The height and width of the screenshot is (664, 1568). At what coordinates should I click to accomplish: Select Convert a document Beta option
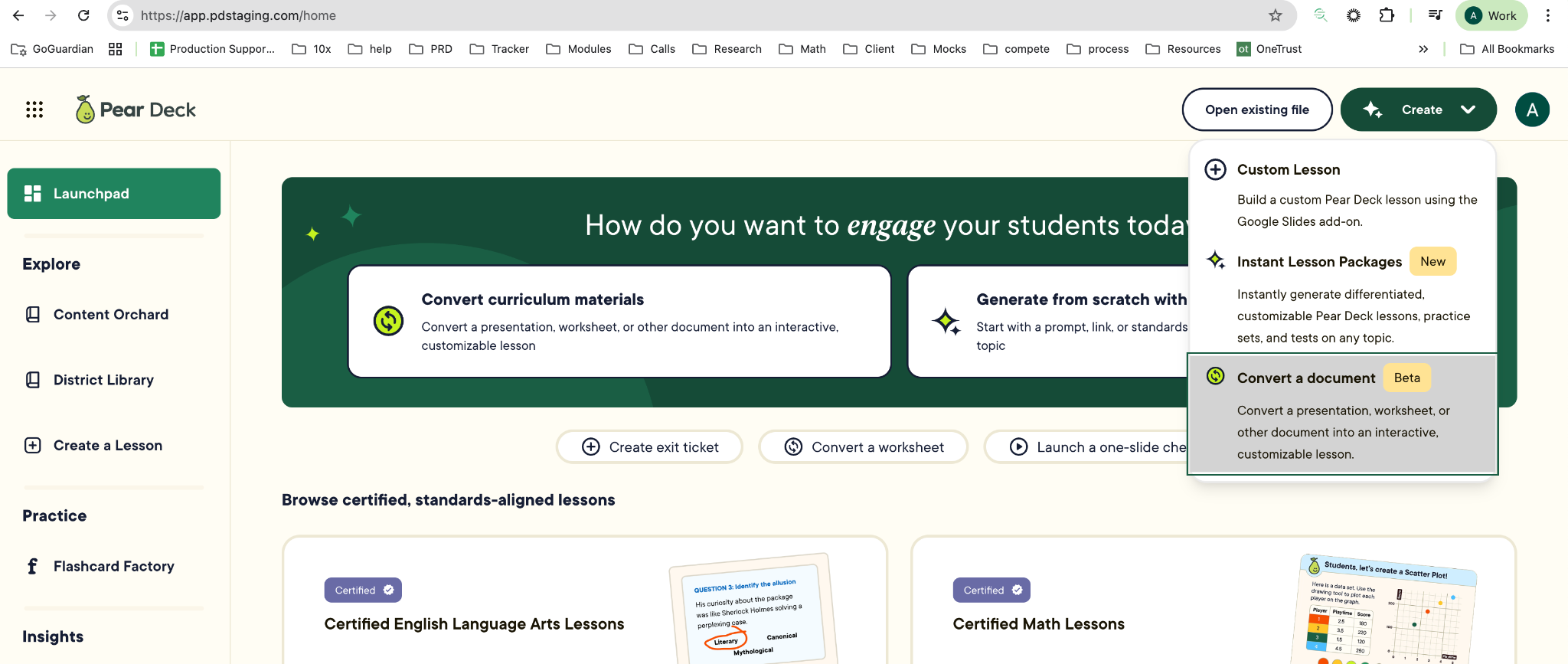point(1343,414)
